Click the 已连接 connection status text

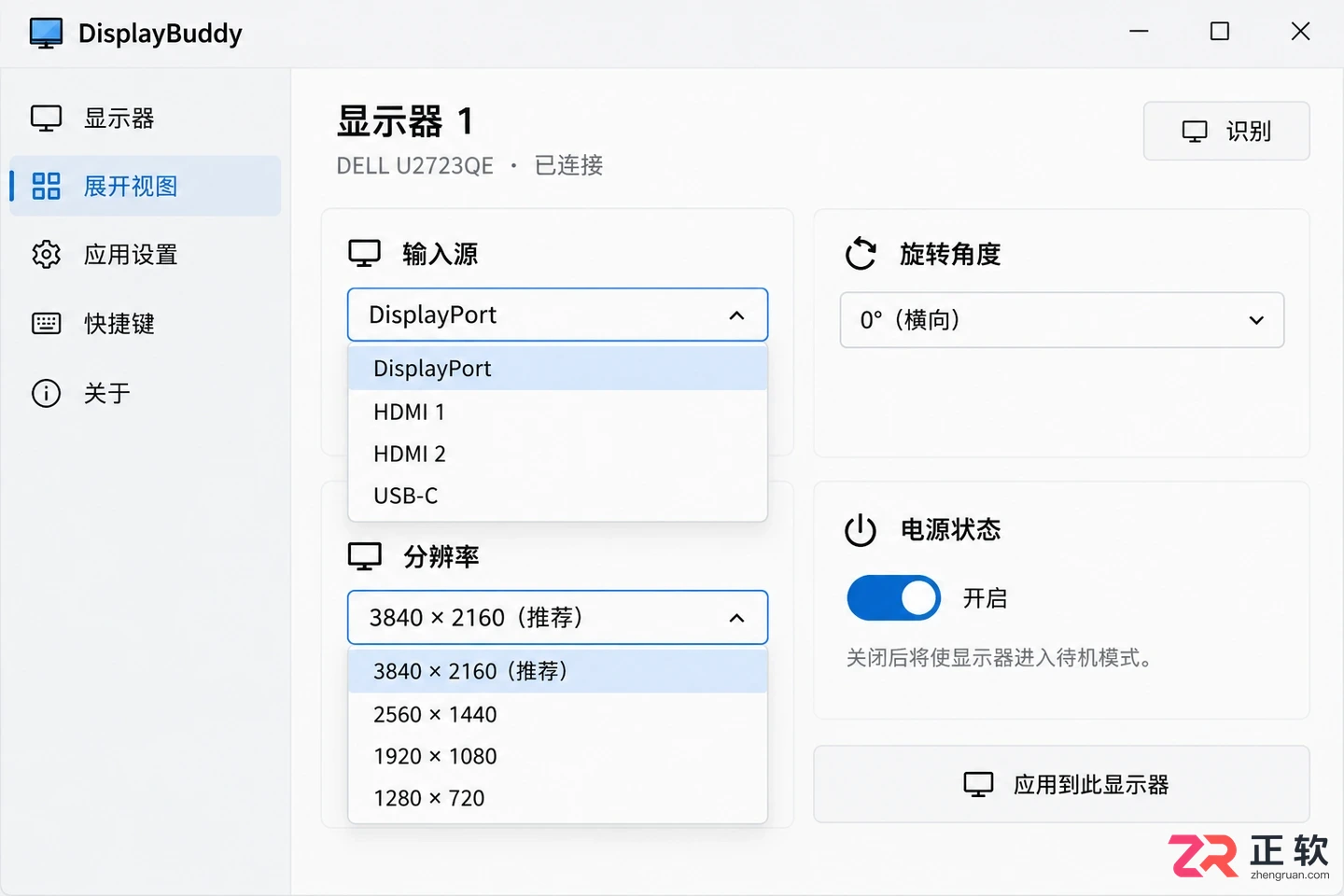point(568,165)
